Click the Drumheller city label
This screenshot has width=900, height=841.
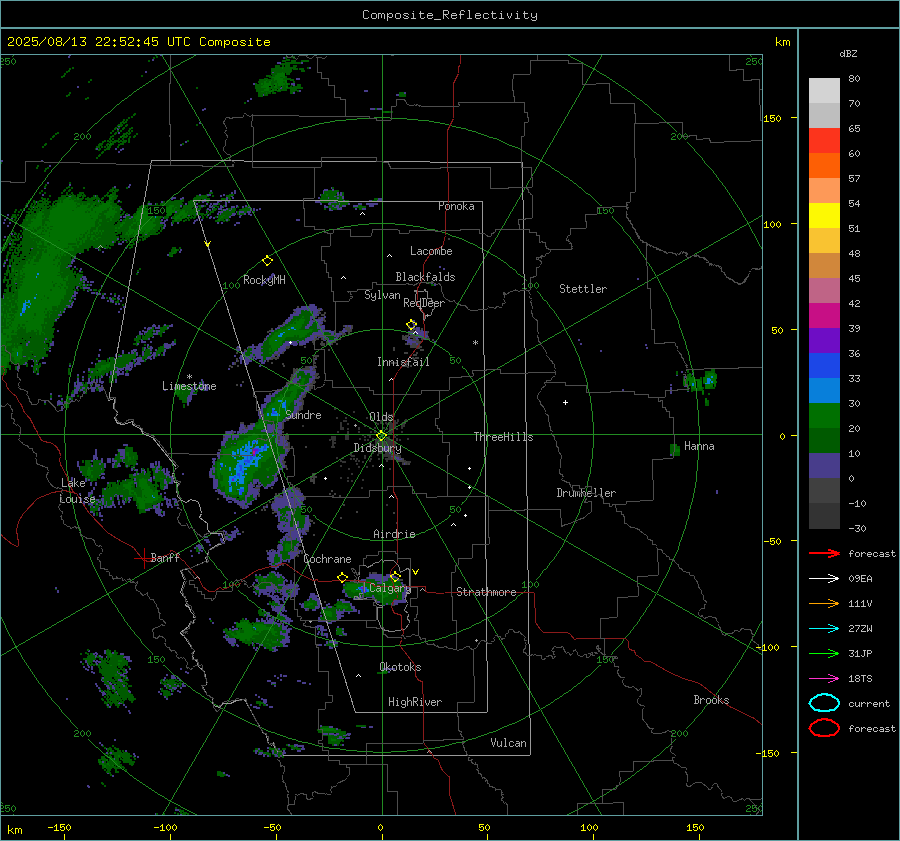[x=586, y=493]
